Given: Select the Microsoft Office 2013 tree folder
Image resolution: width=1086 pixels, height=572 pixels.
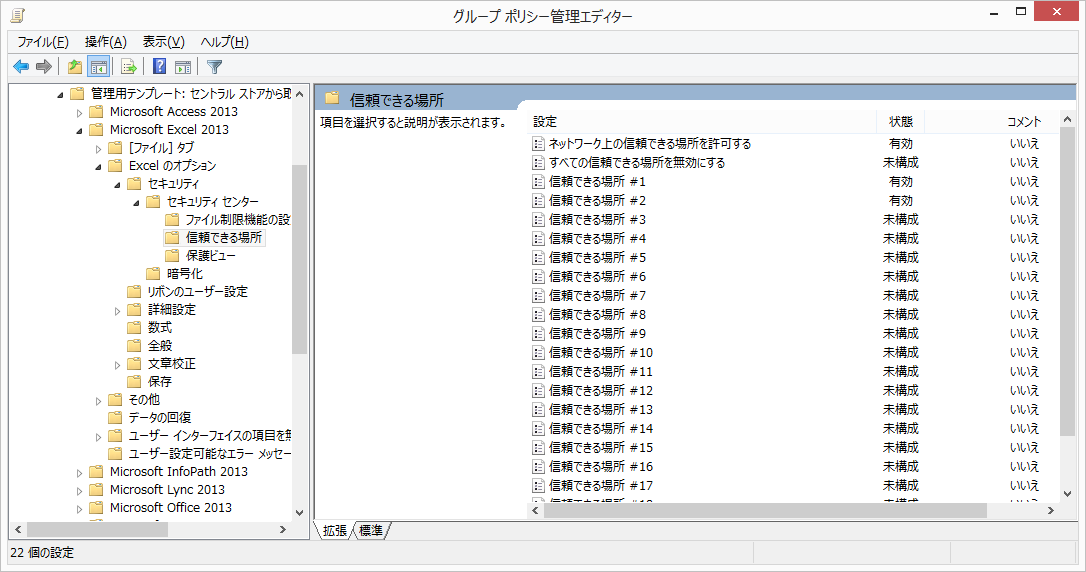Looking at the screenshot, I should click(x=170, y=508).
